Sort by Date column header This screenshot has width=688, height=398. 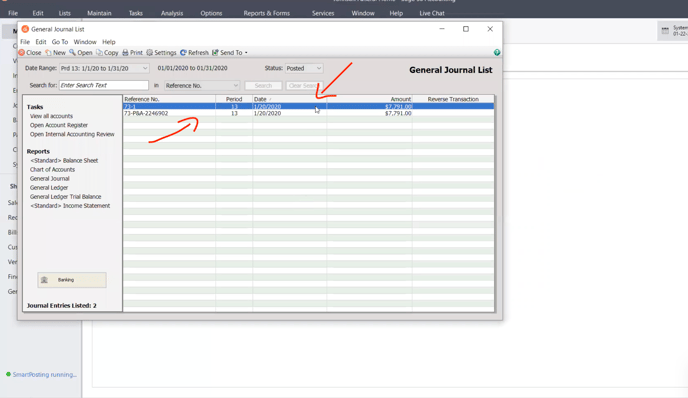[x=290, y=99]
